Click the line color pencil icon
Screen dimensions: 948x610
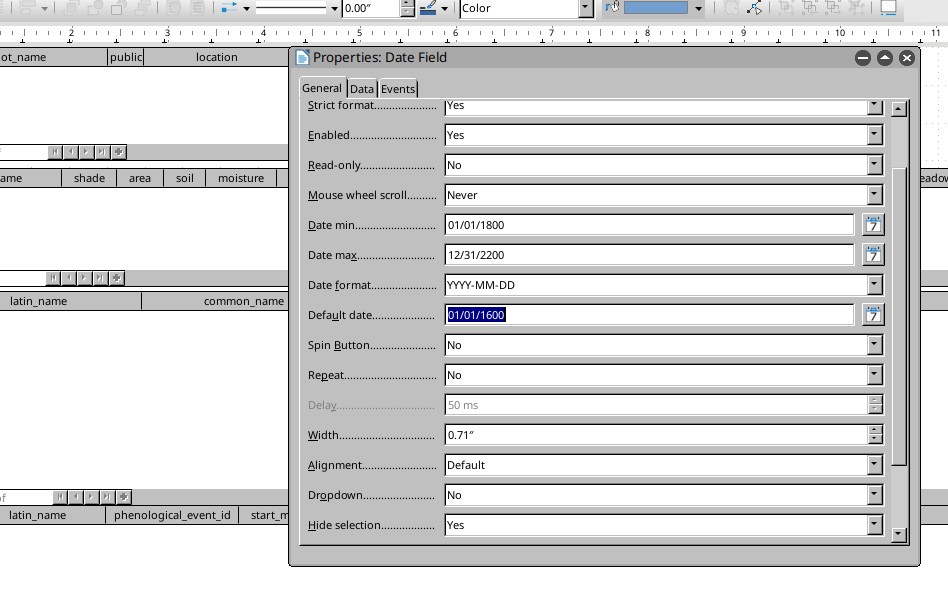coord(428,8)
